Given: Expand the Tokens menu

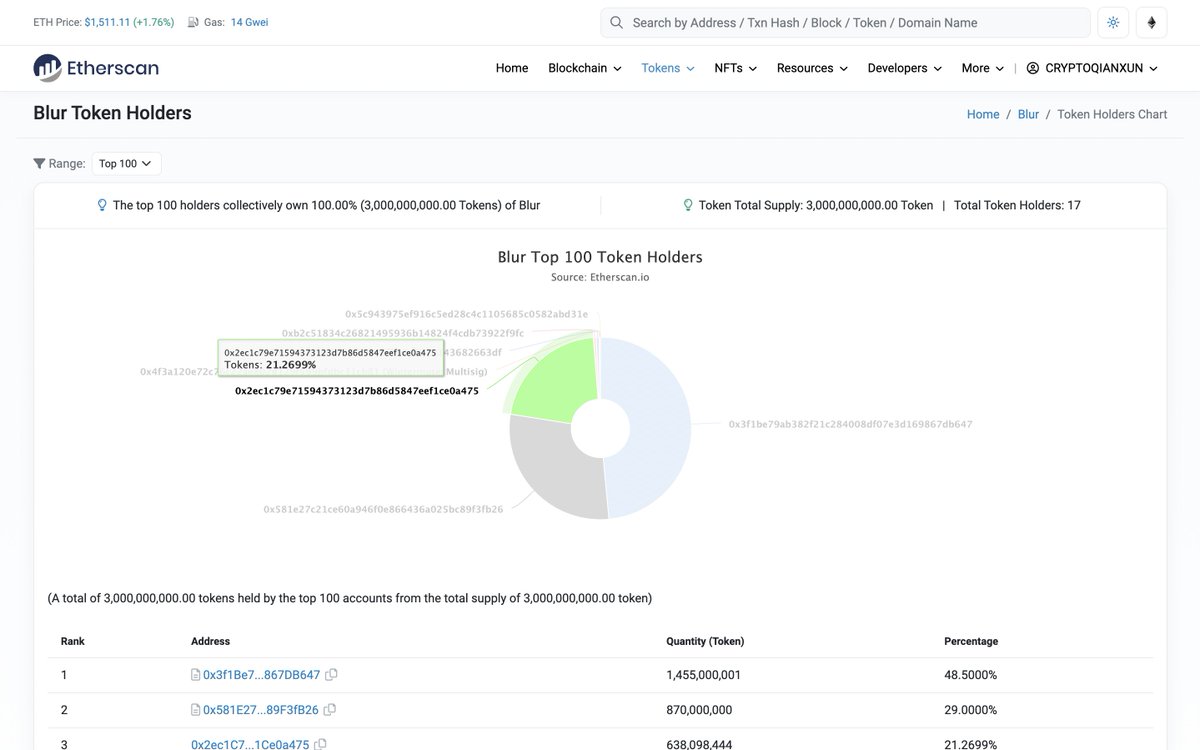Looking at the screenshot, I should (668, 68).
